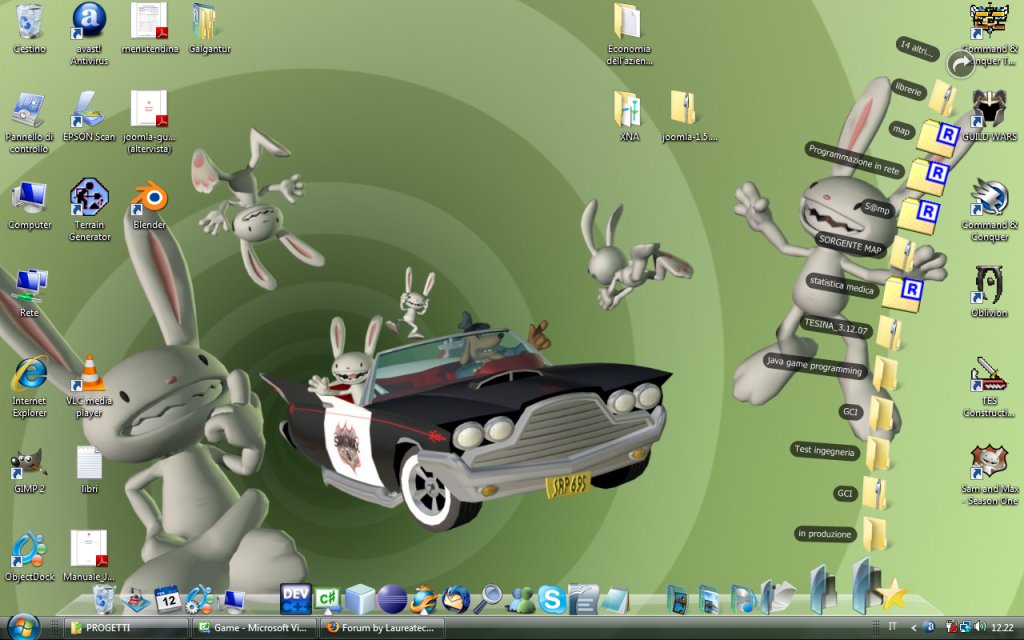Open the joomla-gu... (altervista) PDF
Viewport: 1024px width, 640px height.
pos(150,123)
